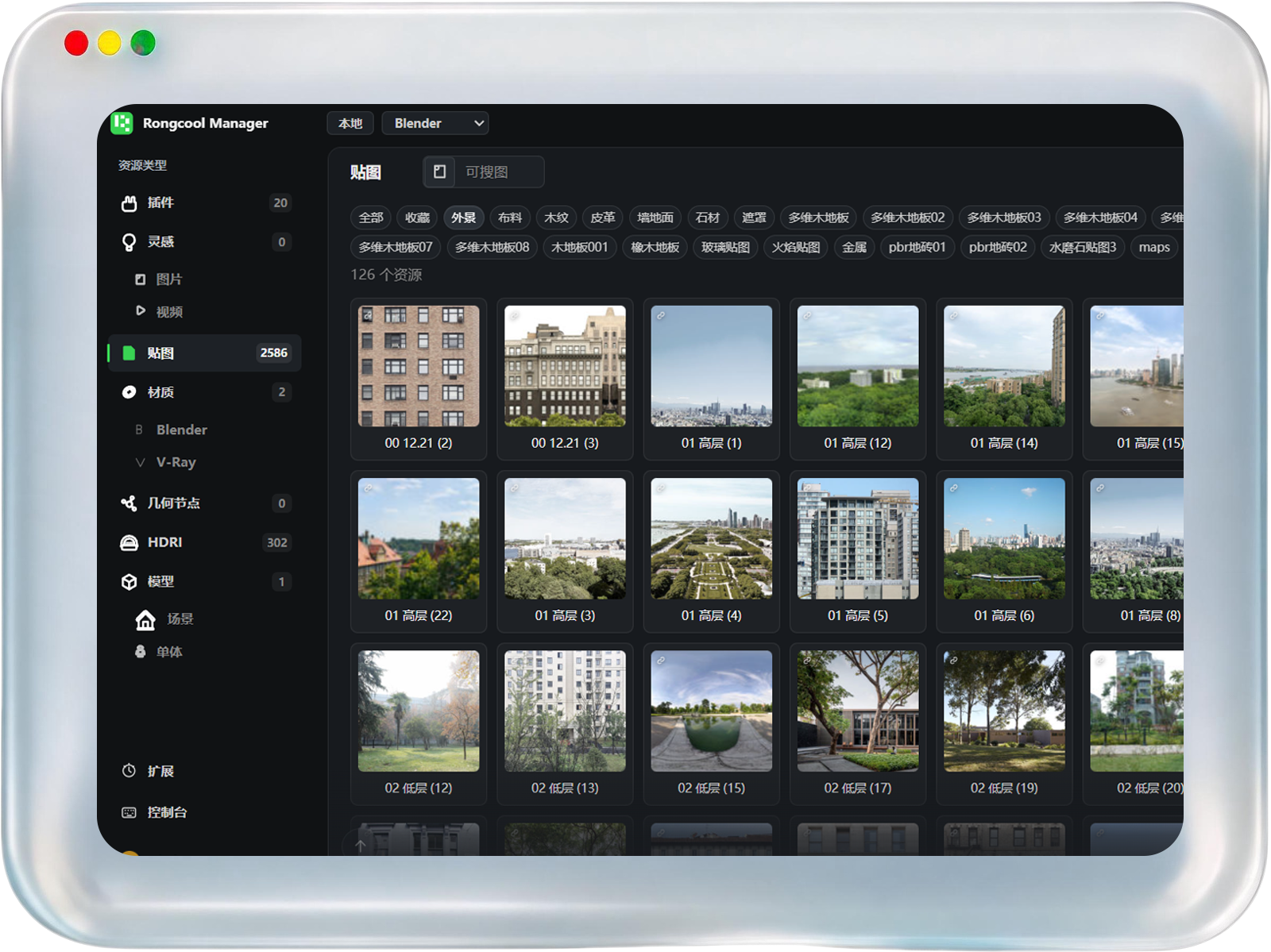Open the 02 低层 (17) thumbnail
The image size is (1271, 952).
click(858, 711)
